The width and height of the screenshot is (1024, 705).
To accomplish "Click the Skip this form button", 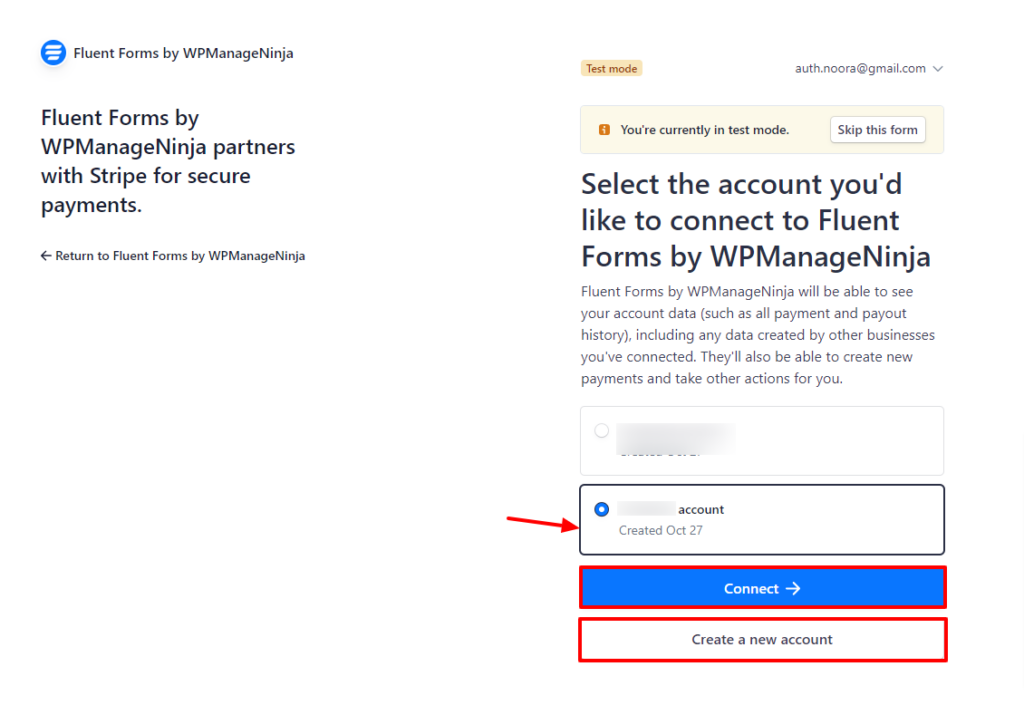I will point(877,130).
